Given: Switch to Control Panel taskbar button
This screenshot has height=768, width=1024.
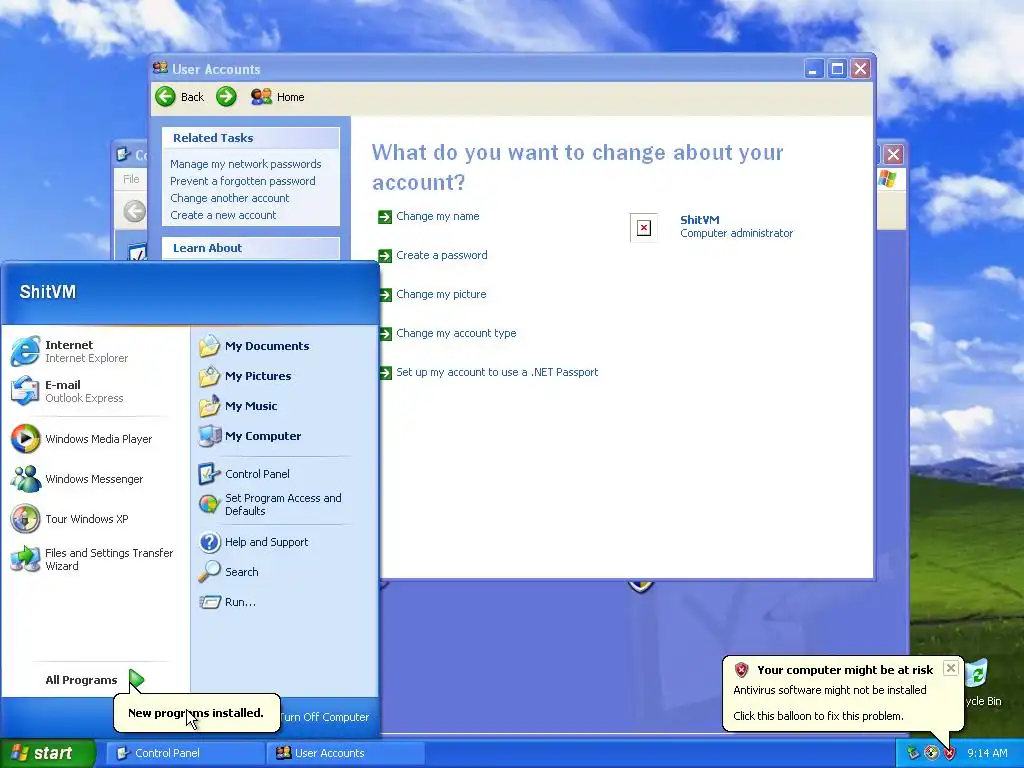Looking at the screenshot, I should click(185, 753).
